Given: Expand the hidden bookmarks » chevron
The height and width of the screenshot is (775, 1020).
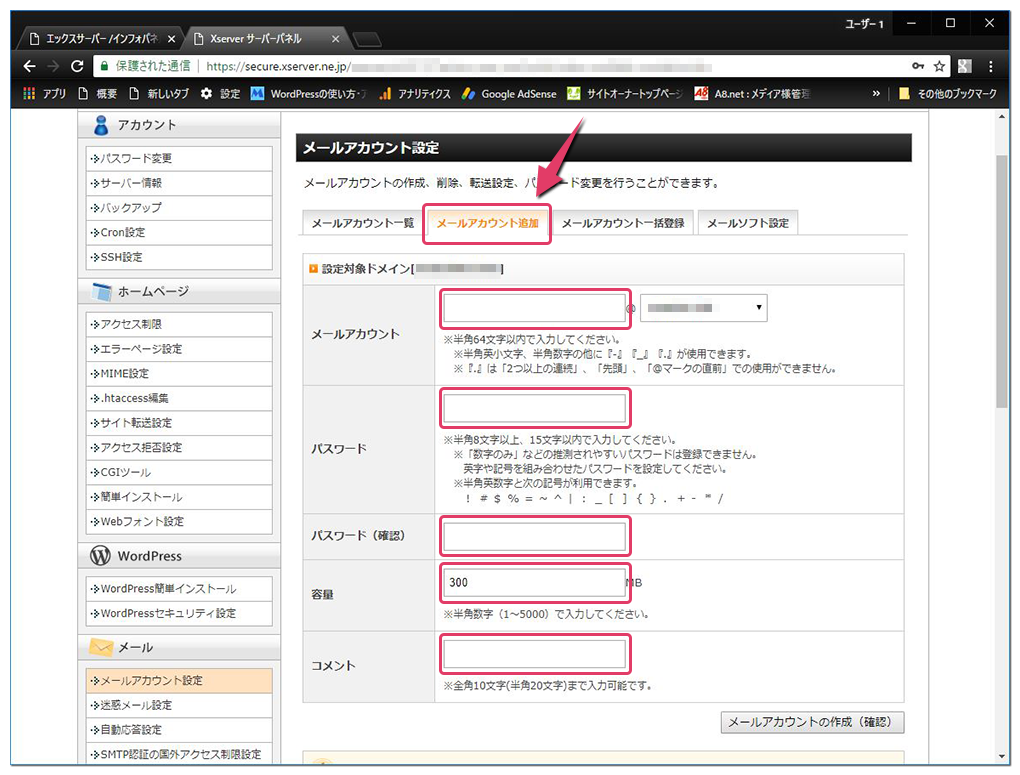Looking at the screenshot, I should point(877,94).
